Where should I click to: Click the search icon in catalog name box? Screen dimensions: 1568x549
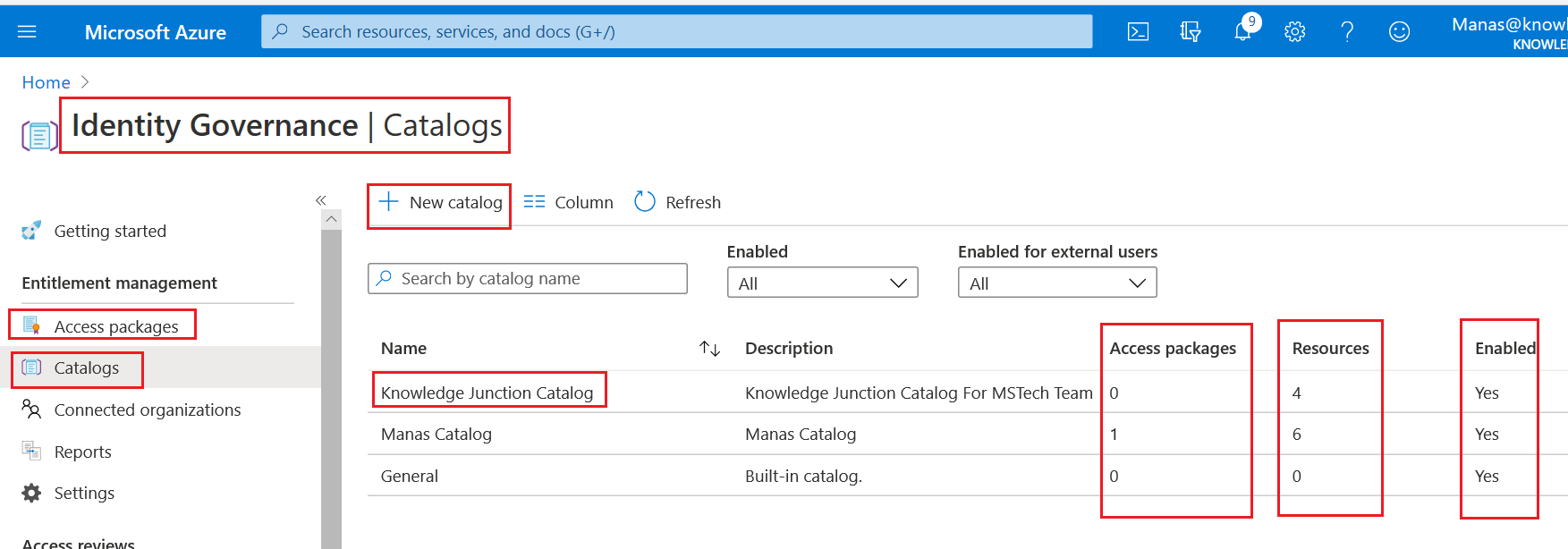click(x=384, y=278)
